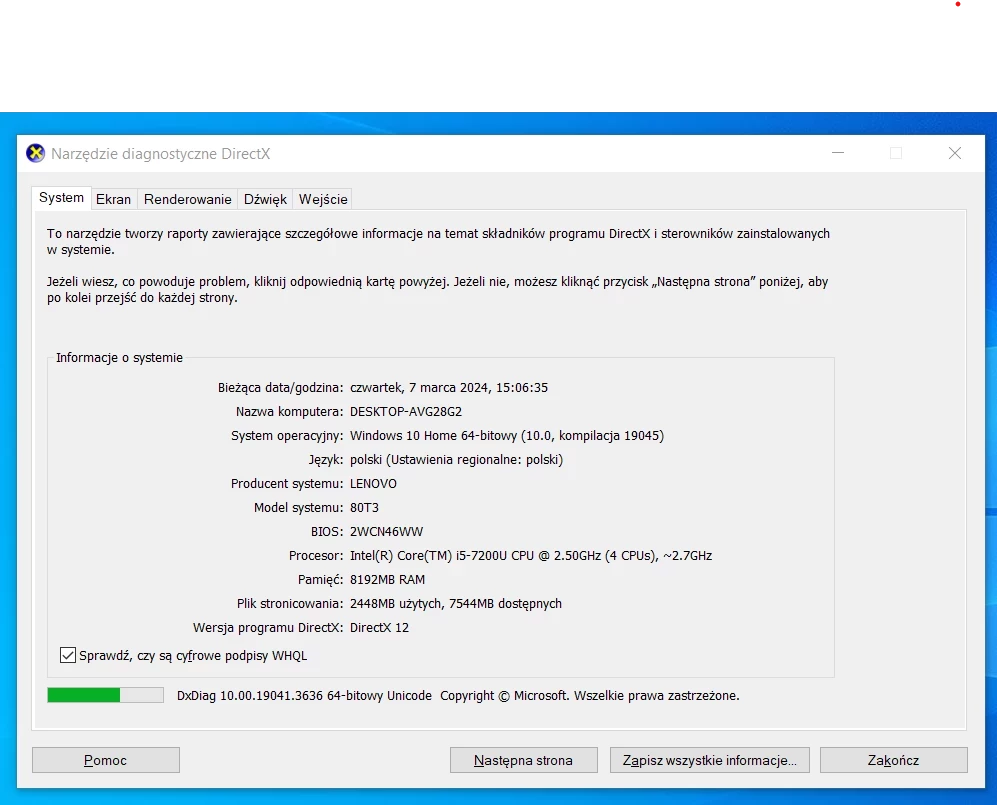This screenshot has width=997, height=805.
Task: Minimize the DirectX diagnostic window
Action: [x=838, y=153]
